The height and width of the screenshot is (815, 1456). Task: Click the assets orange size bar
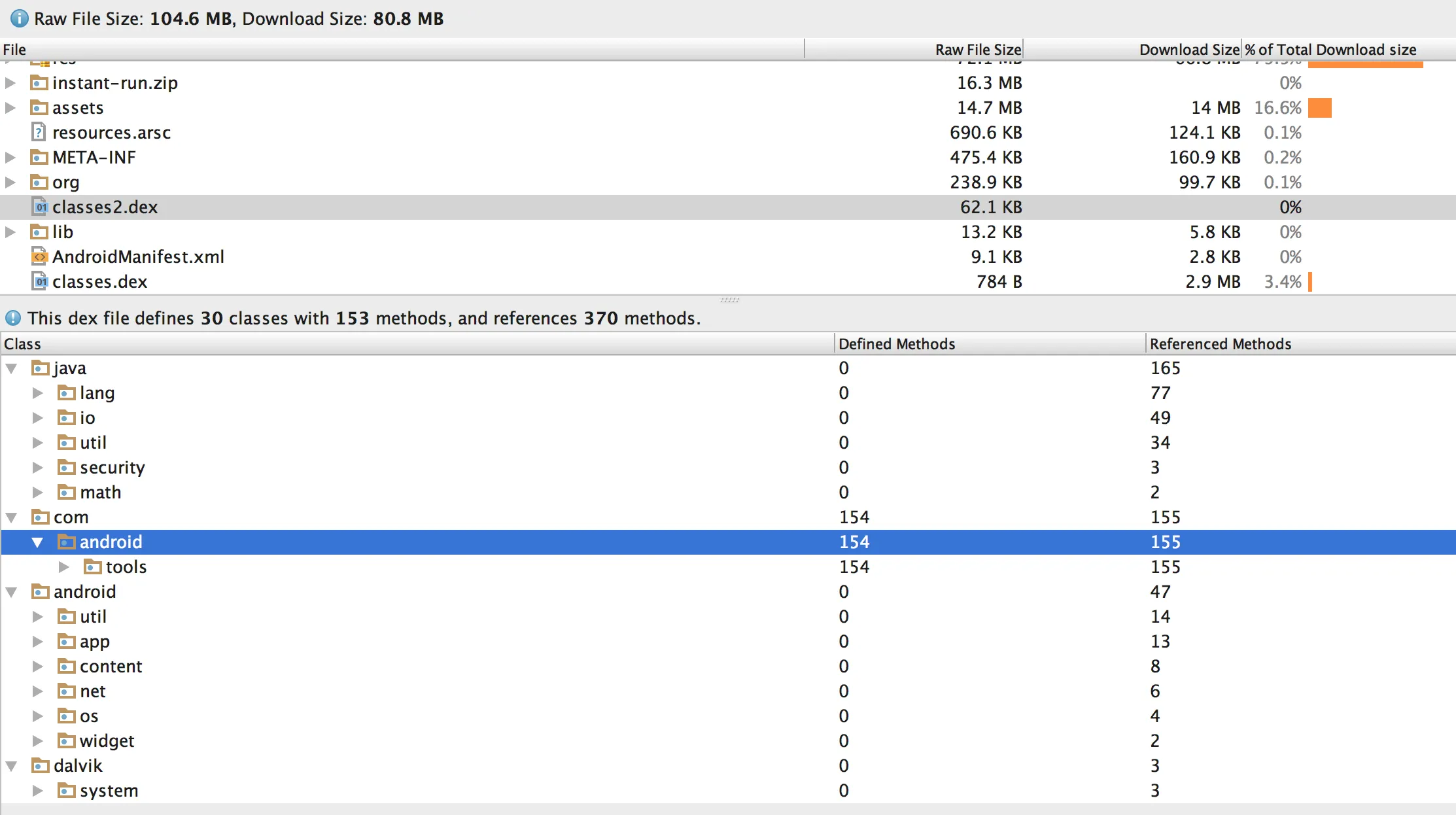coord(1319,108)
